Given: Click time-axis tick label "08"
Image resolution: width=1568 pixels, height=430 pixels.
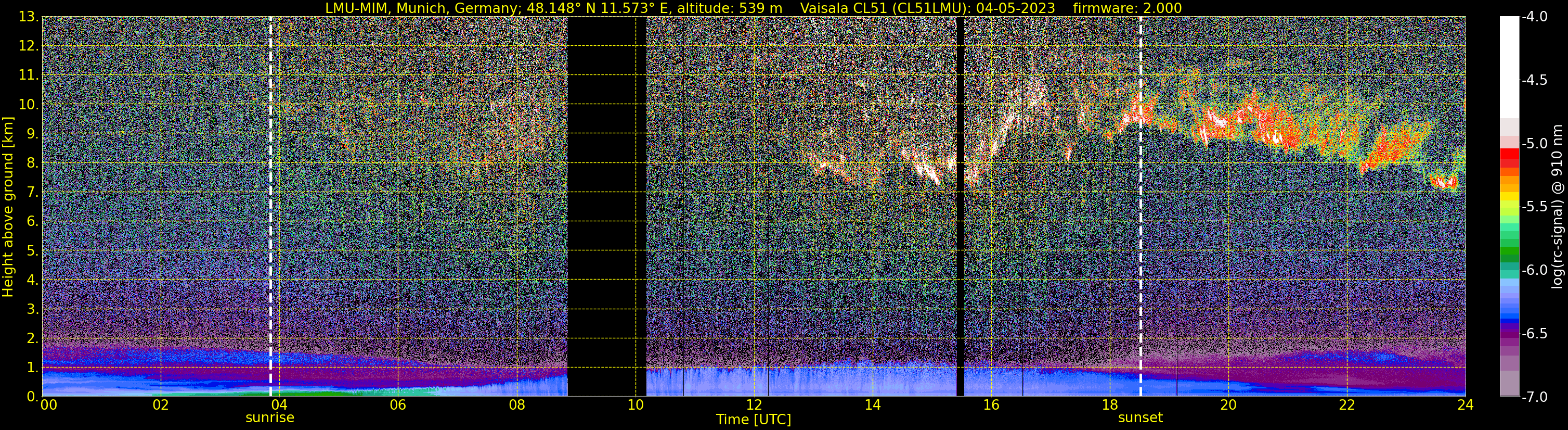Looking at the screenshot, I should (516, 405).
